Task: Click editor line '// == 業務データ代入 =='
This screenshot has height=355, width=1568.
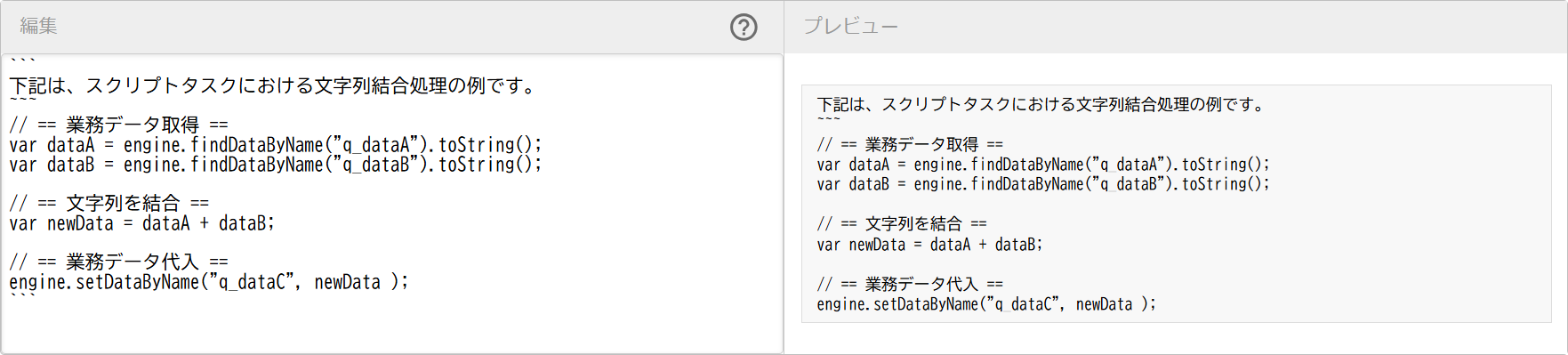Action: [x=119, y=262]
